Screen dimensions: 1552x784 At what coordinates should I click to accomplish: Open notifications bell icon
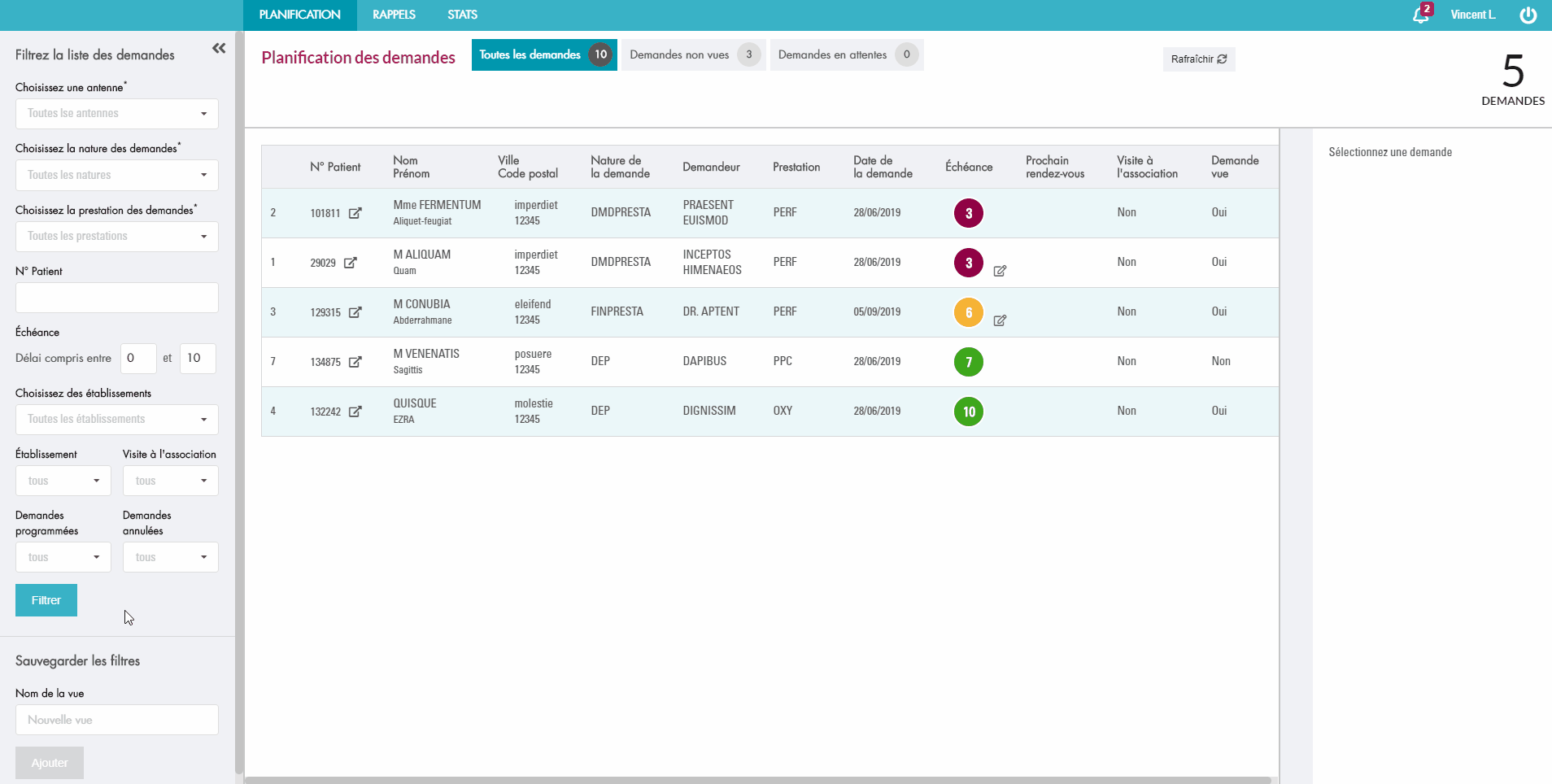(1420, 15)
